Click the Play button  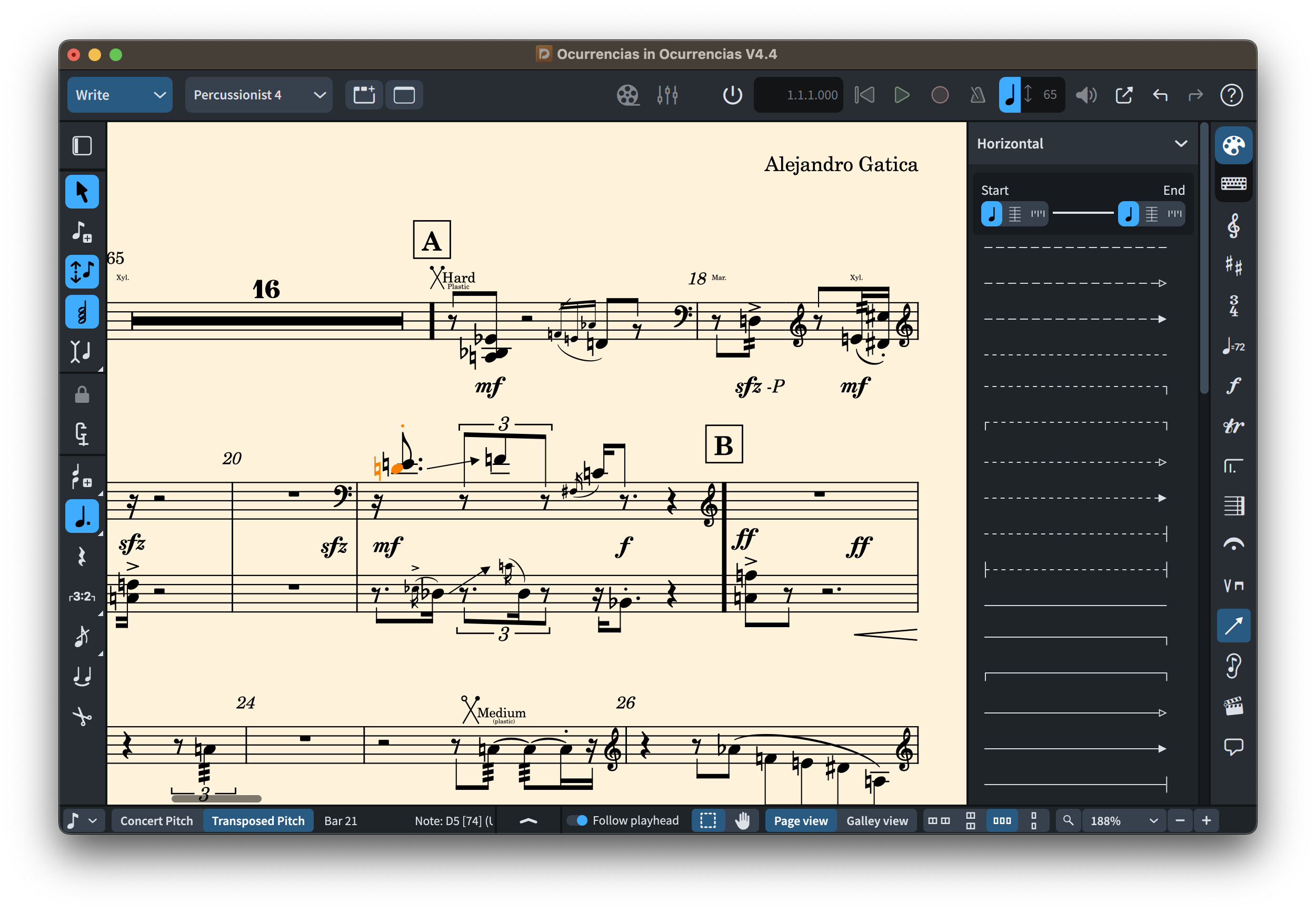point(901,95)
